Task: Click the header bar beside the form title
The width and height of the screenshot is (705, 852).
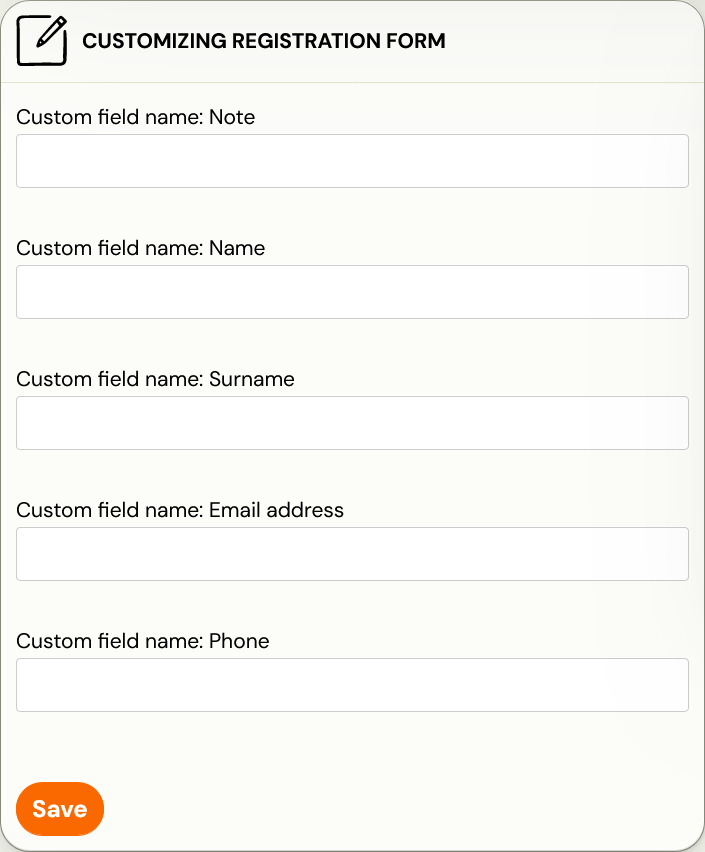Action: tap(571, 41)
